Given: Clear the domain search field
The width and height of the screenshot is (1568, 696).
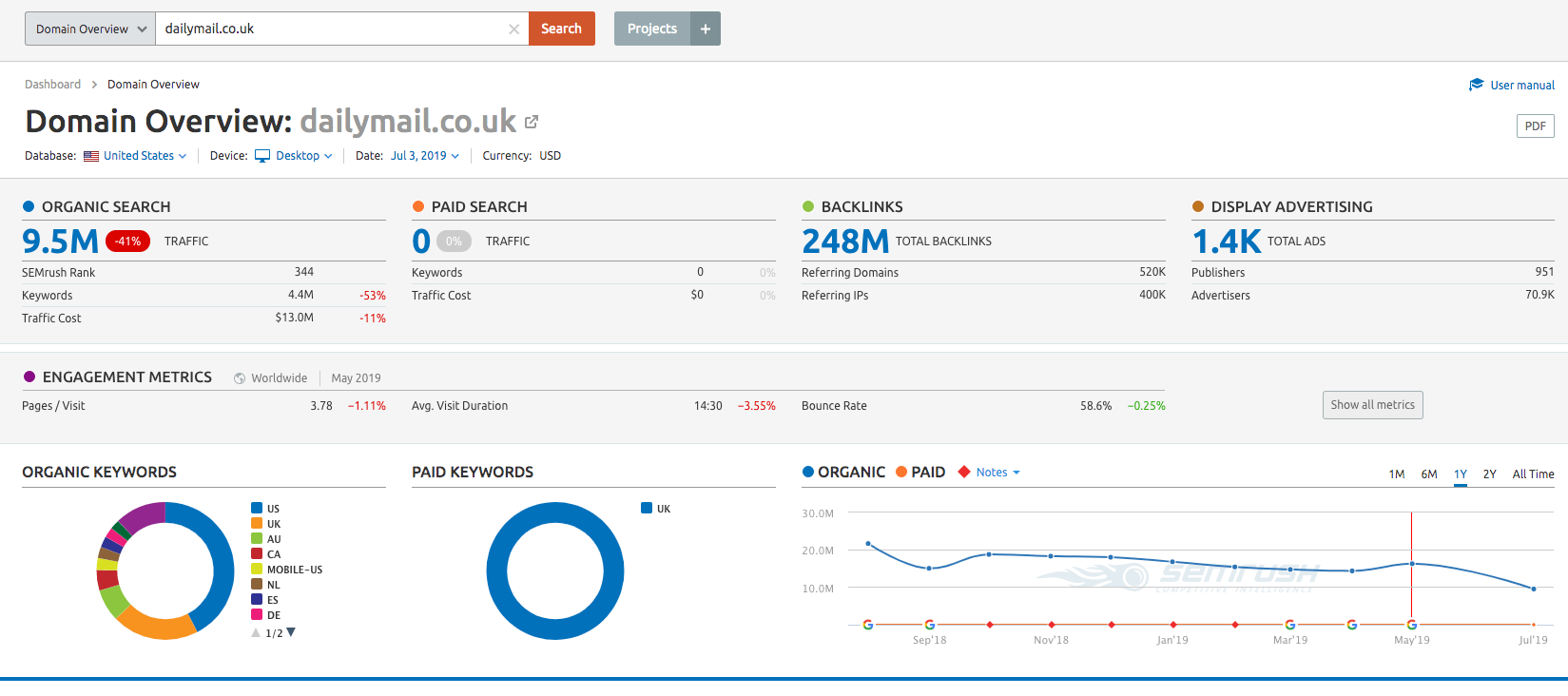Looking at the screenshot, I should [513, 29].
